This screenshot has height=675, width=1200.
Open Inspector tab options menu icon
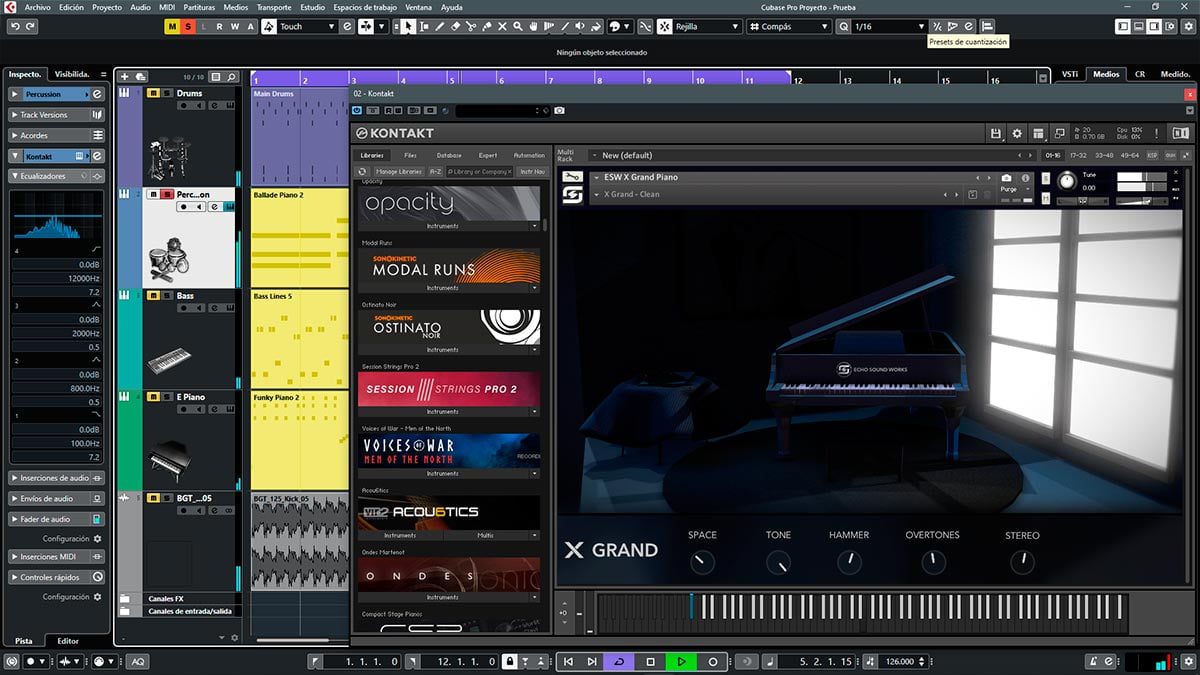(x=105, y=74)
